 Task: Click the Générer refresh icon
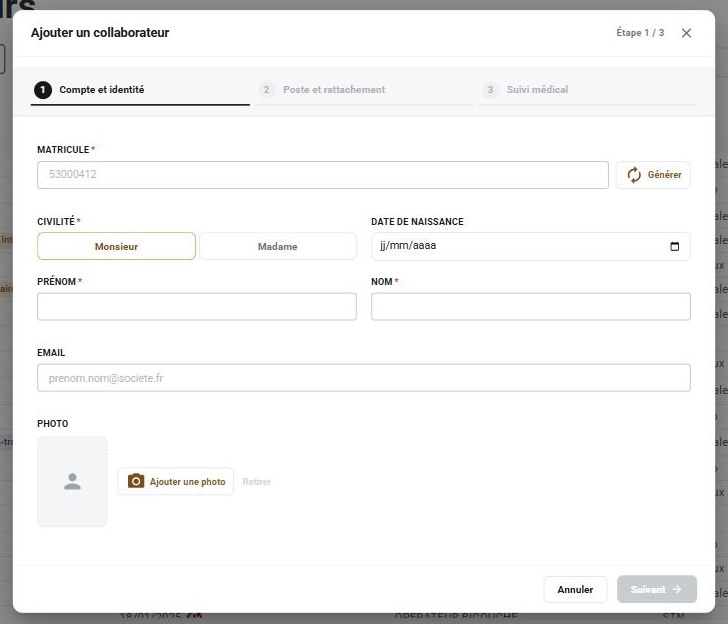point(634,175)
